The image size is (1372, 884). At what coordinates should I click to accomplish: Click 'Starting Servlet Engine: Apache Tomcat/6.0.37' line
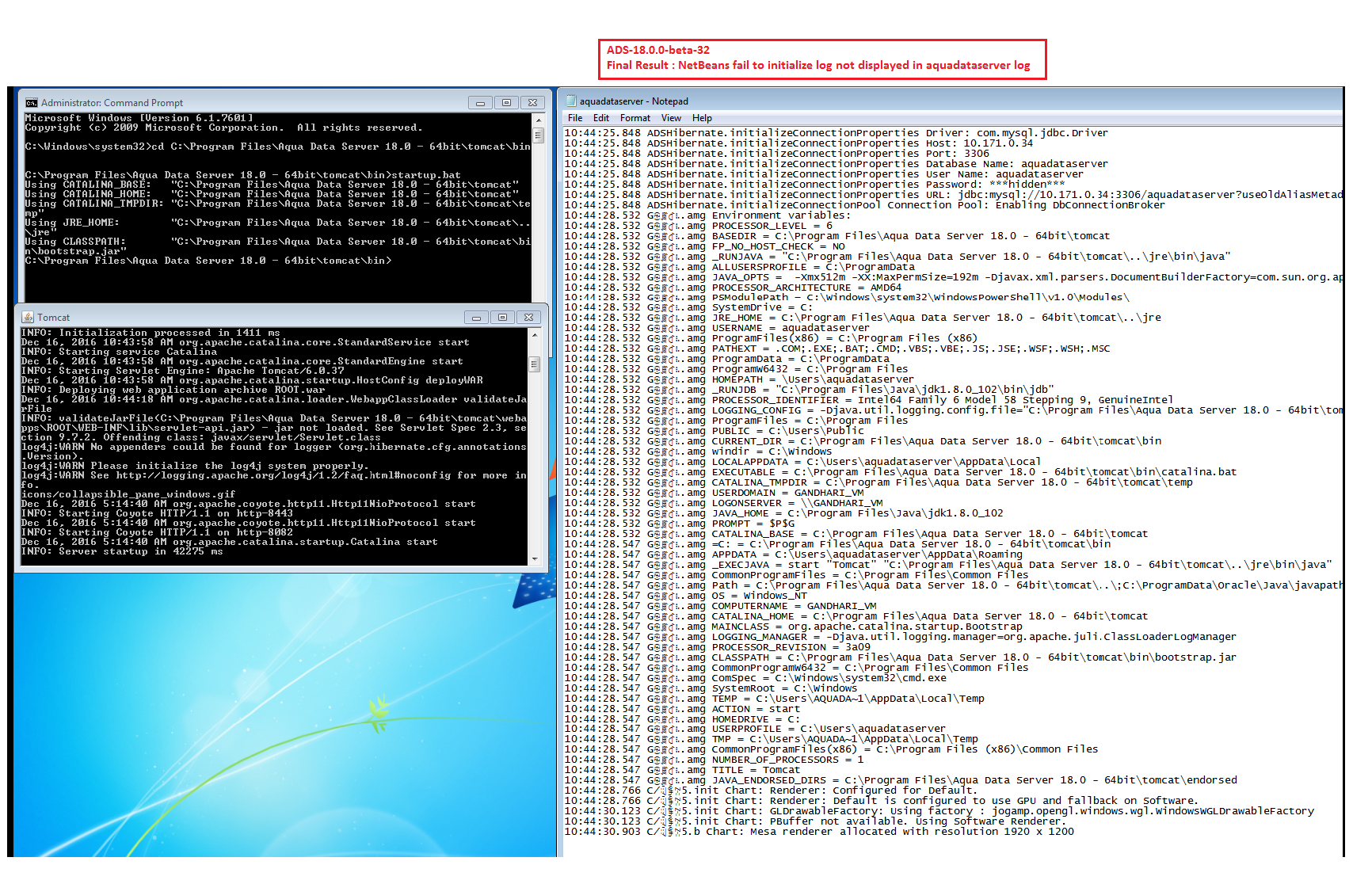point(183,371)
